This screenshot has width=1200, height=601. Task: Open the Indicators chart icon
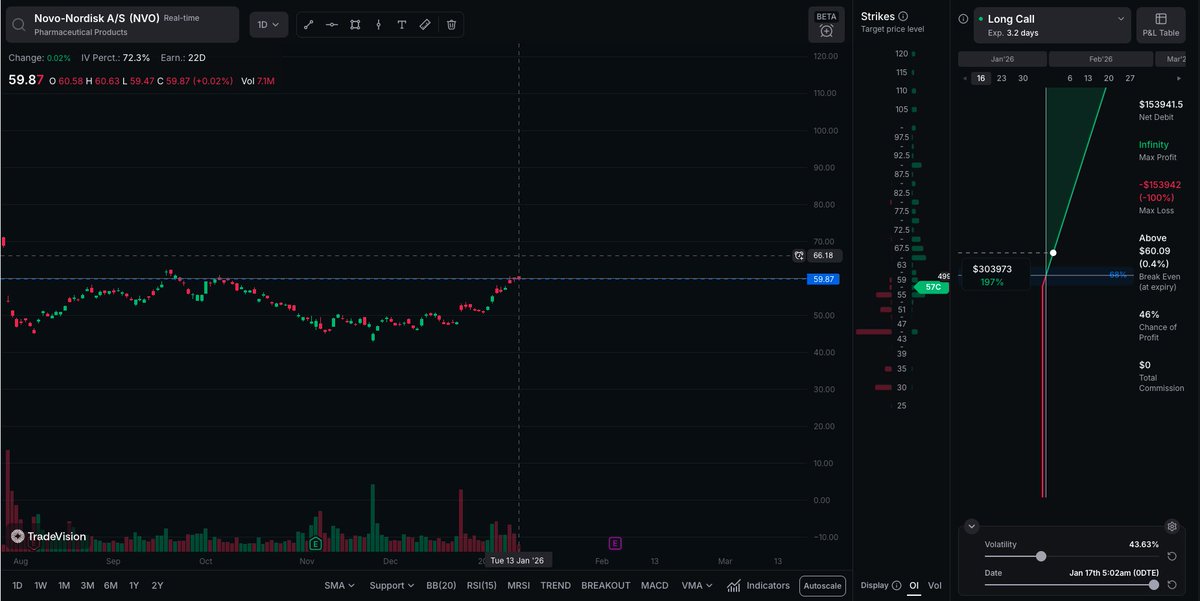pos(734,585)
